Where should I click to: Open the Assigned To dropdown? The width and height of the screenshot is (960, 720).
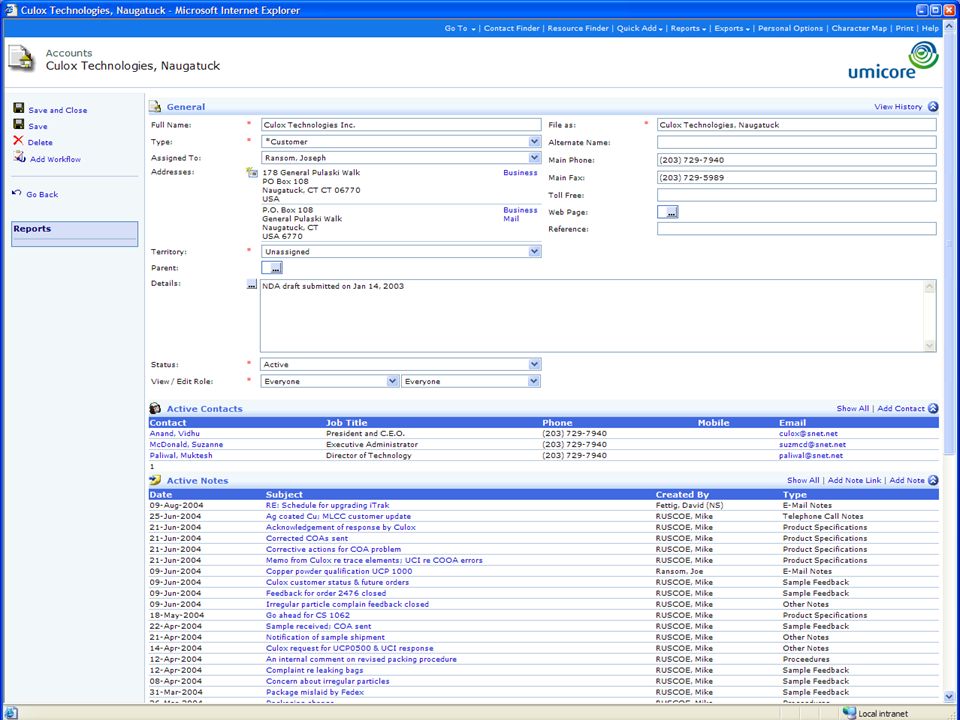click(534, 157)
